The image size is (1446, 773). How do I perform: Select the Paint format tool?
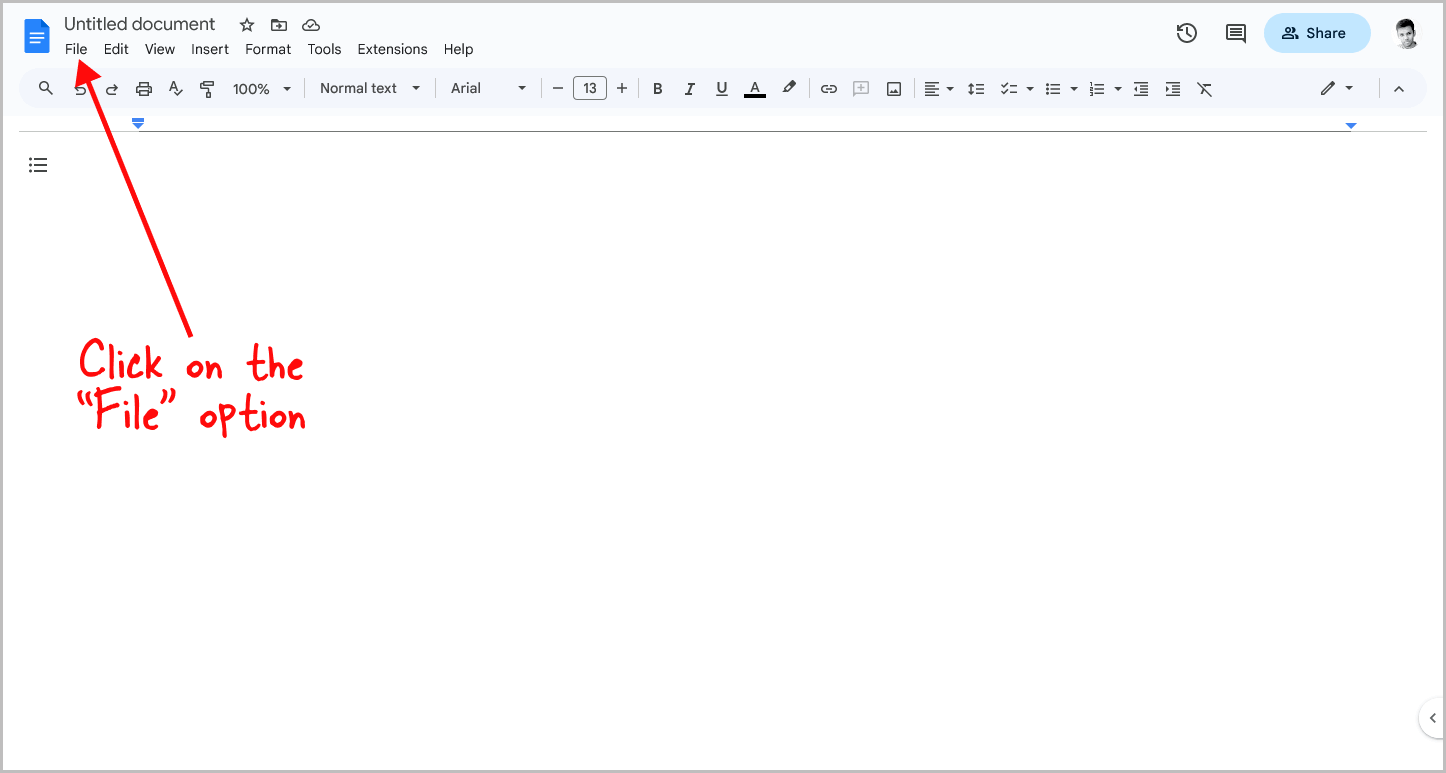tap(207, 88)
